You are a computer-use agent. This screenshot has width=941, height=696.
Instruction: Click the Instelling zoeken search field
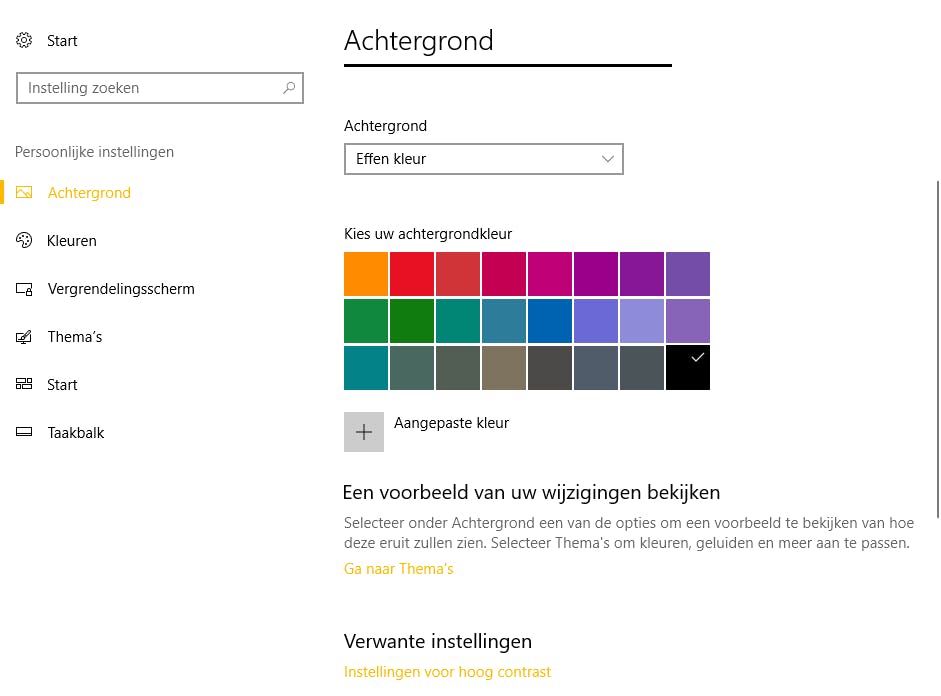[150, 88]
